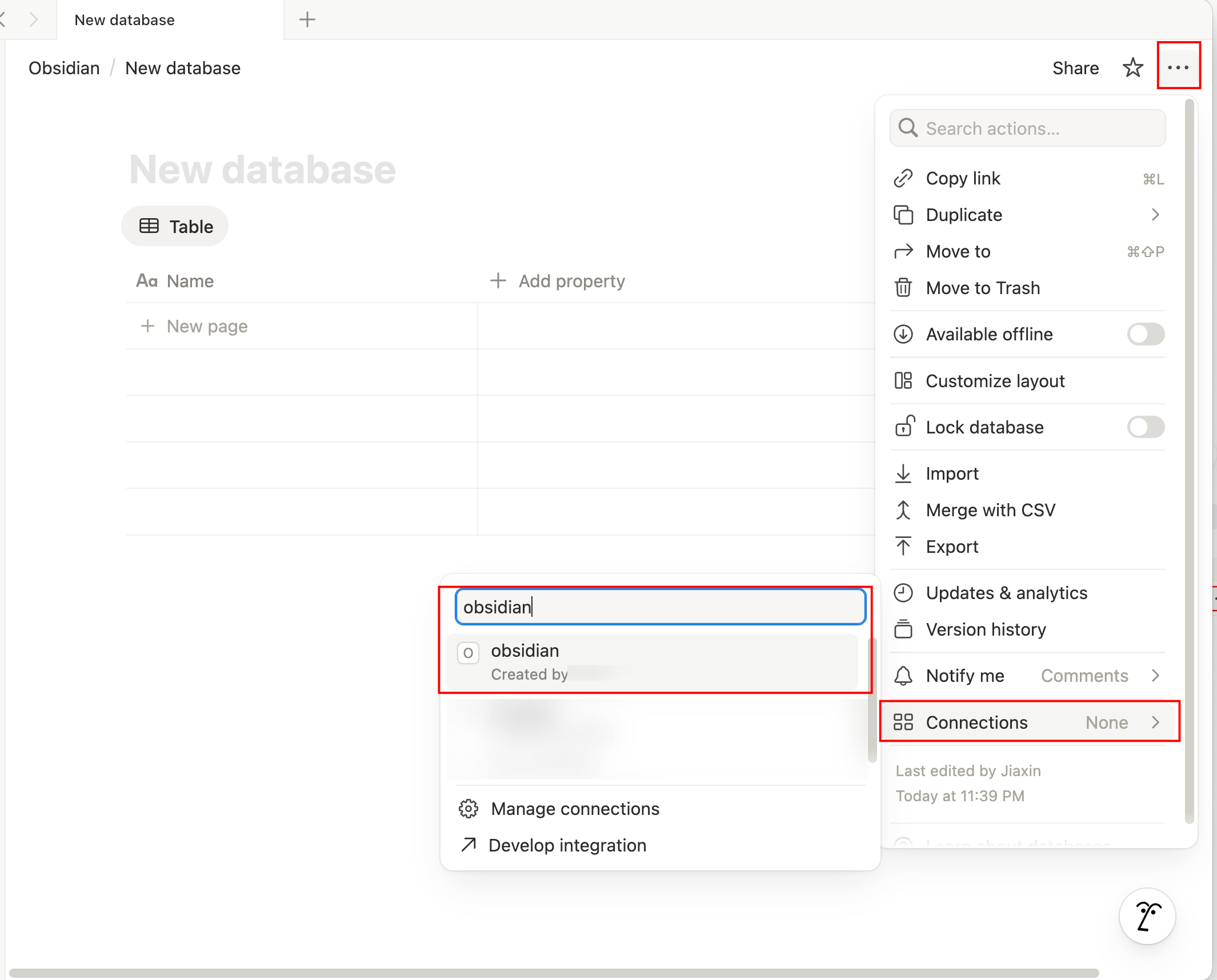The height and width of the screenshot is (980, 1217).
Task: Click the plus icon for new tab
Action: pos(307,20)
